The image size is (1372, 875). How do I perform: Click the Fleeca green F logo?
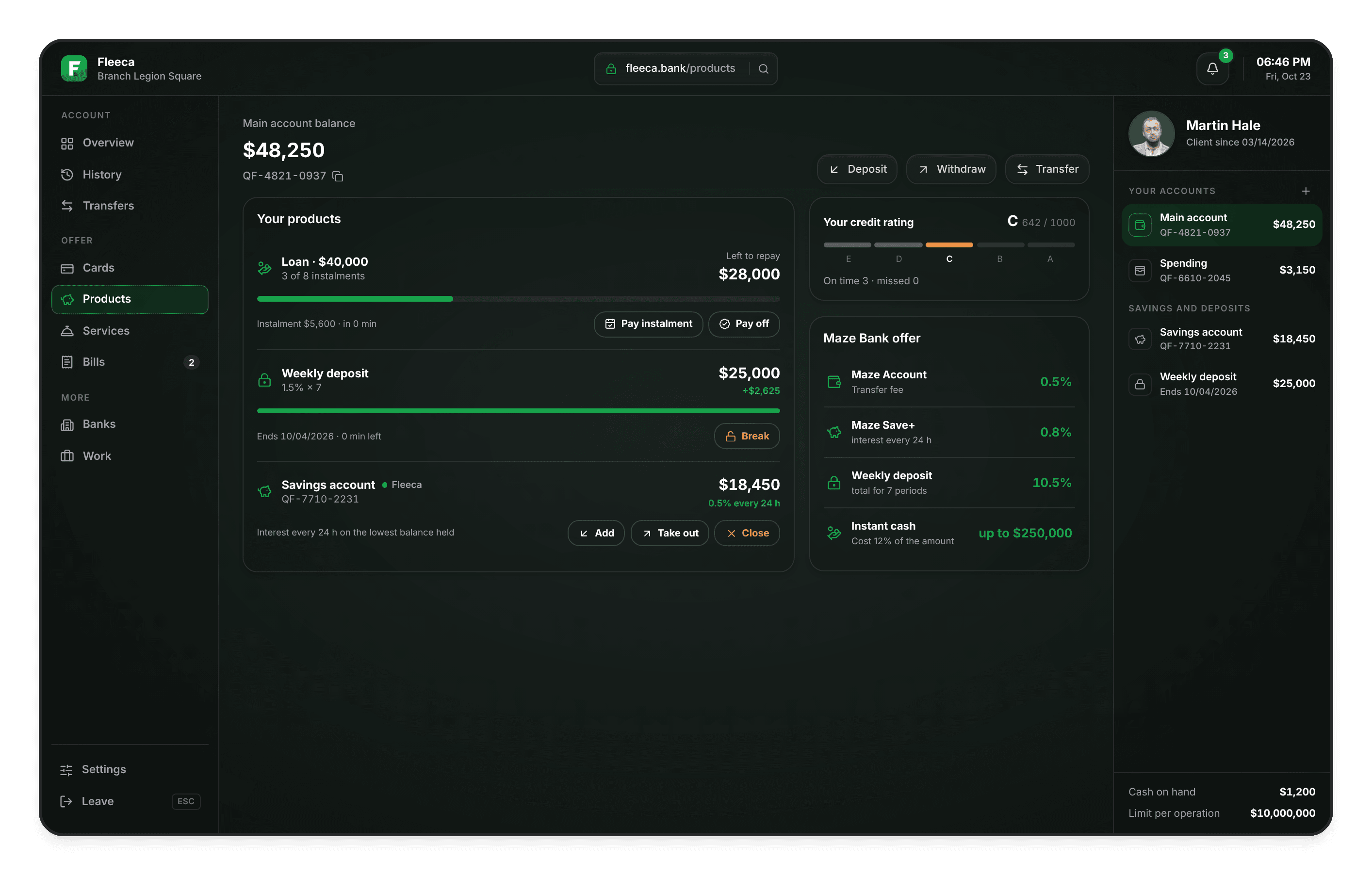(74, 68)
